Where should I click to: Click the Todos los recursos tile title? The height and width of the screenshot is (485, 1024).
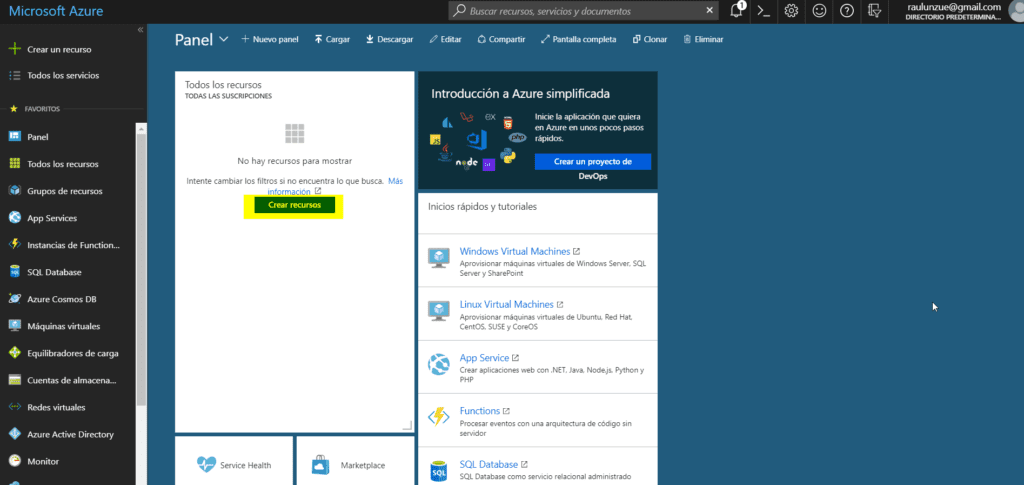coord(223,85)
